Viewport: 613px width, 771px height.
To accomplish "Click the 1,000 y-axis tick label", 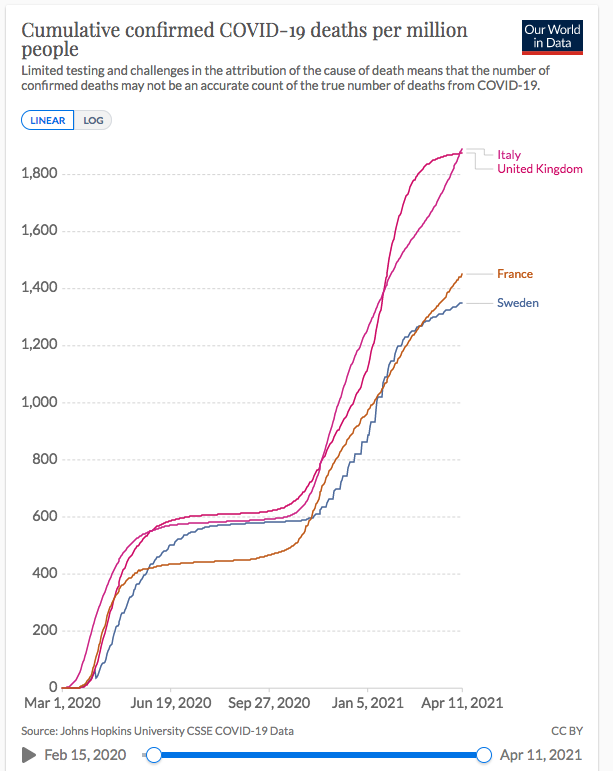I will pos(39,403).
